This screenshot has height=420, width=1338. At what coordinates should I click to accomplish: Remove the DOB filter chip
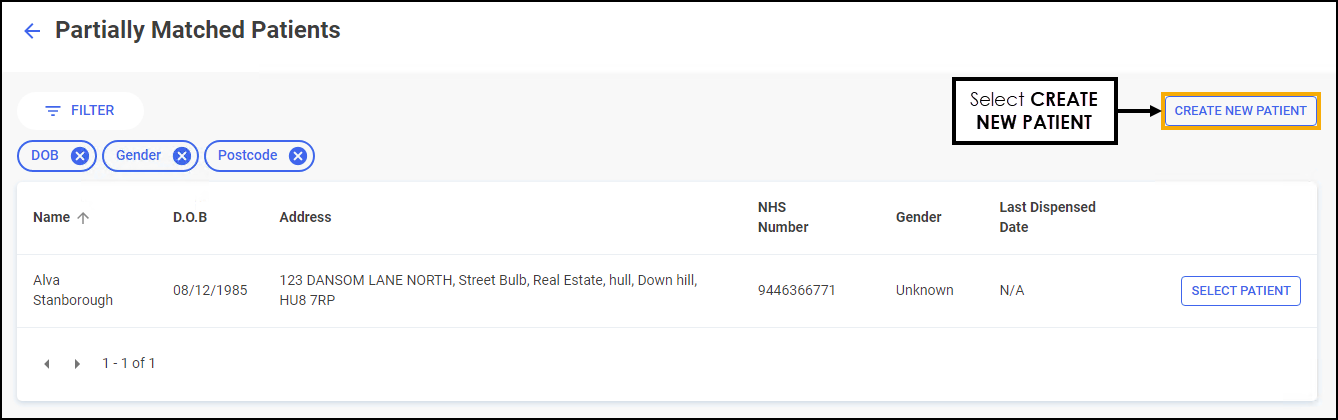(80, 156)
